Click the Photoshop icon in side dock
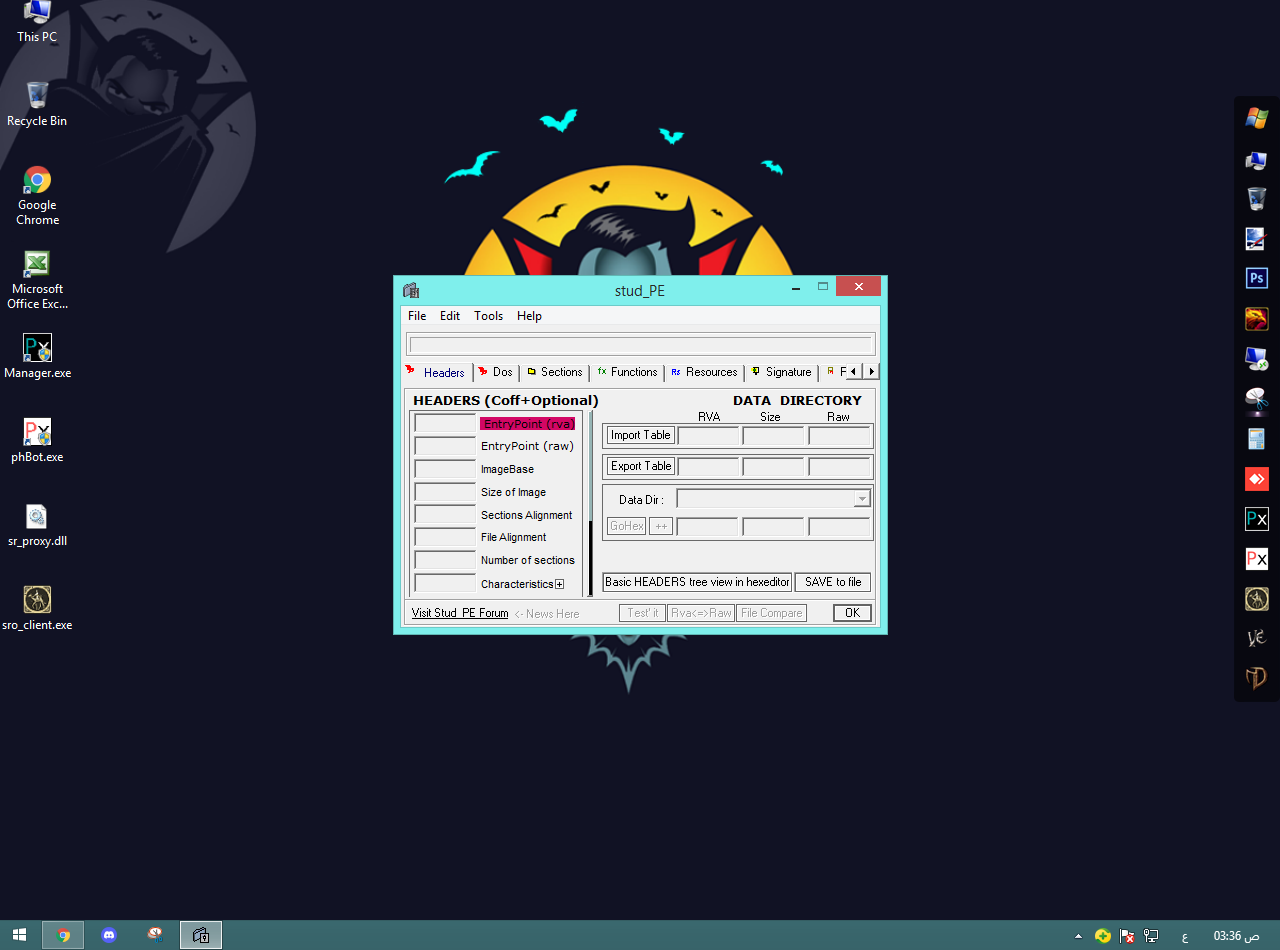 [1256, 278]
